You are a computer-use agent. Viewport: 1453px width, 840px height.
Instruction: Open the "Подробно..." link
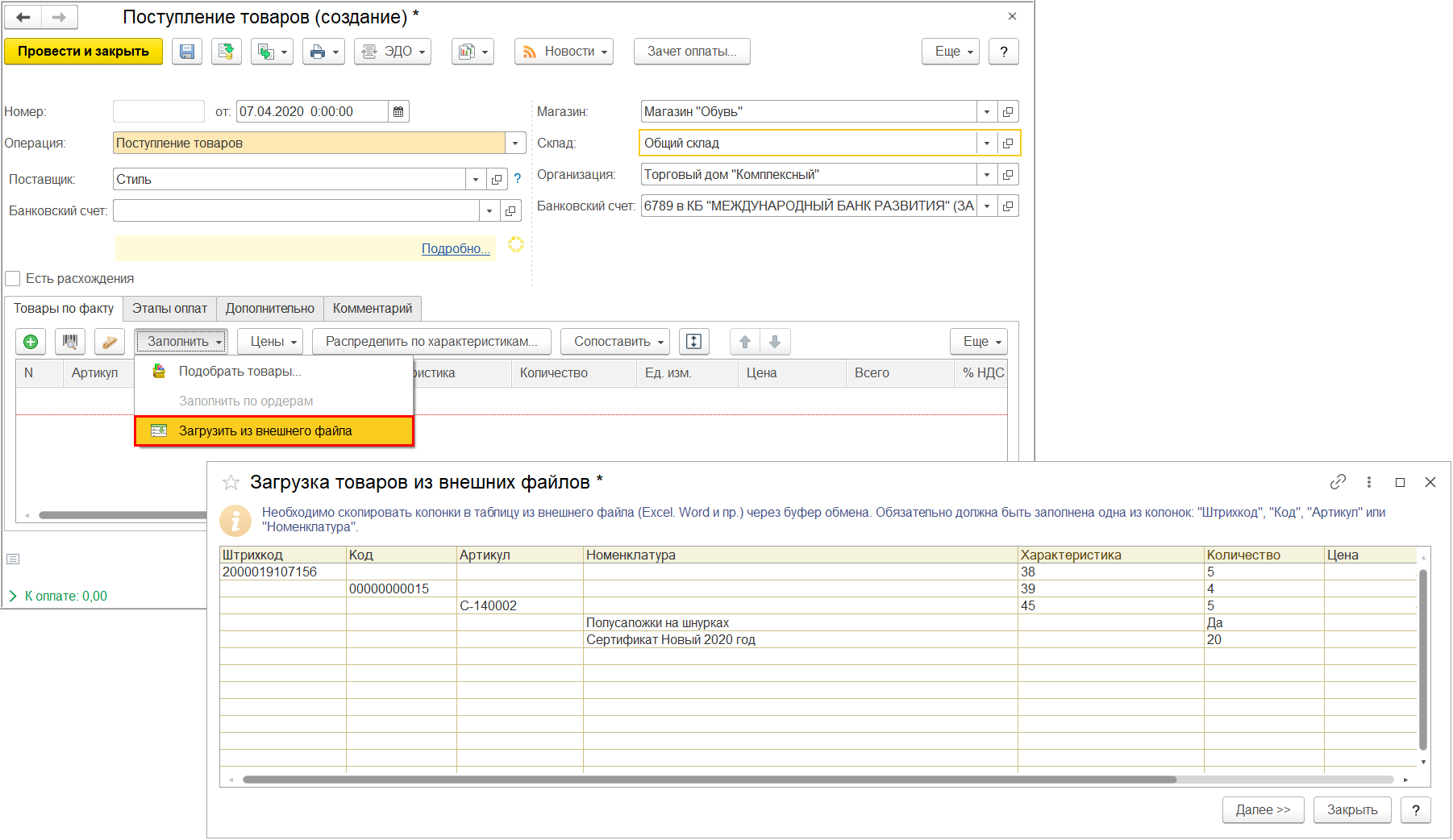pos(456,249)
